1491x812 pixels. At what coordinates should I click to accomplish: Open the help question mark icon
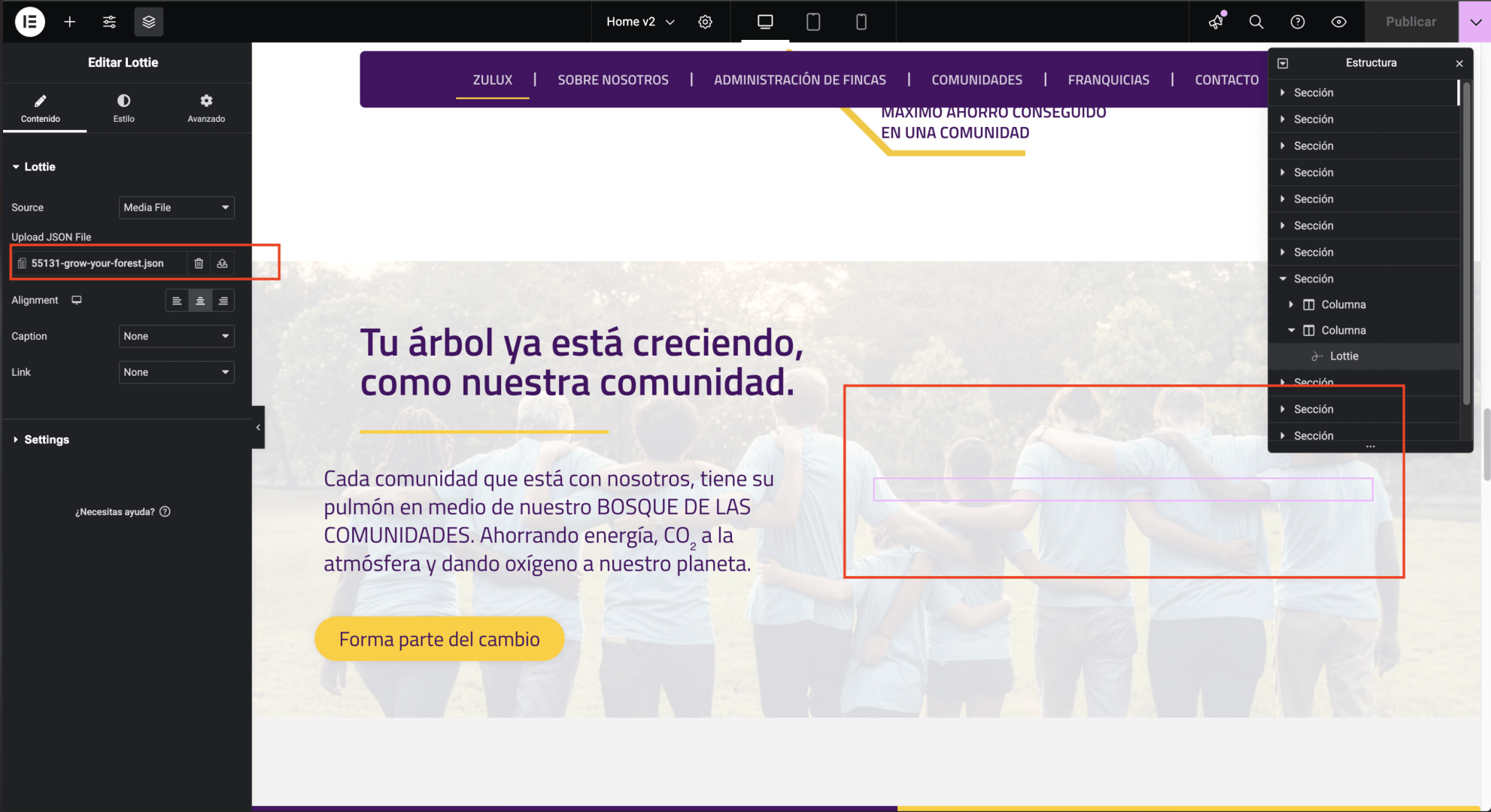[x=1298, y=22]
